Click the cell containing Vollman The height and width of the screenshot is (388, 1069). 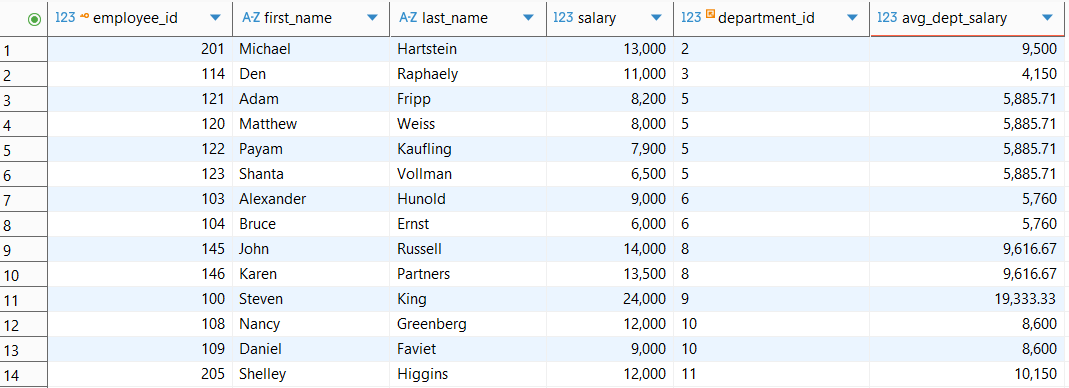[x=468, y=174]
